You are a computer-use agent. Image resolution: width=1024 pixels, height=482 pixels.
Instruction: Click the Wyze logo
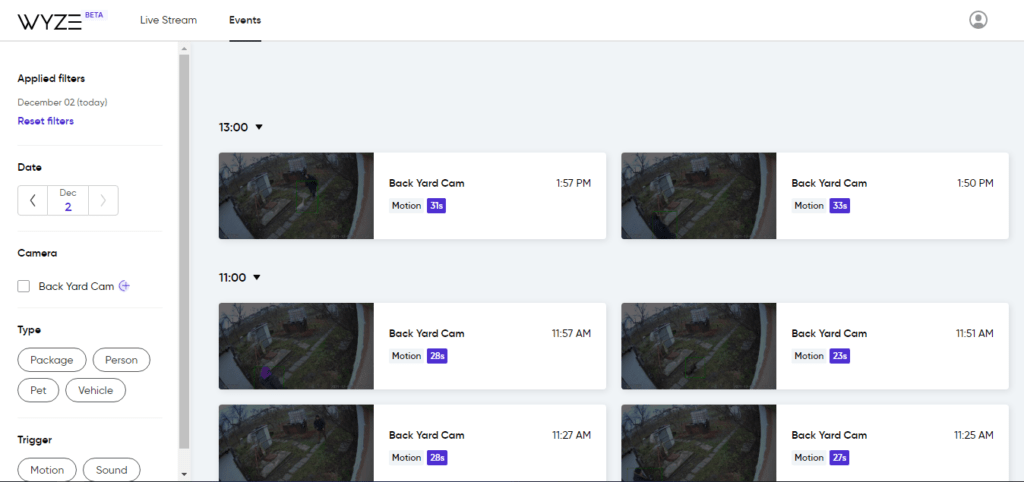click(50, 21)
